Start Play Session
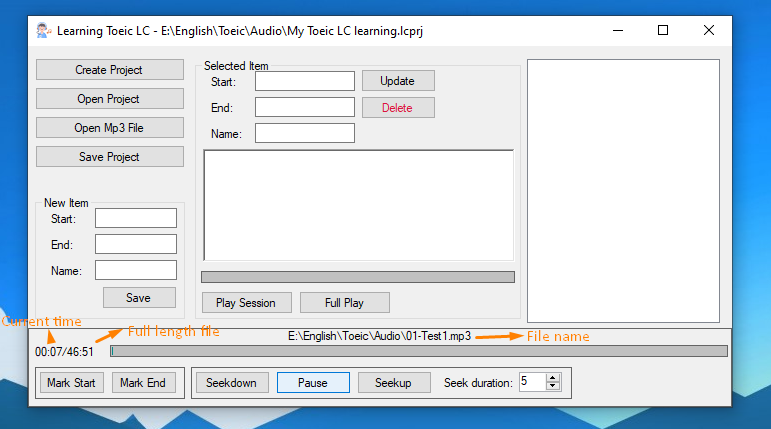The height and width of the screenshot is (429, 771). tap(246, 303)
